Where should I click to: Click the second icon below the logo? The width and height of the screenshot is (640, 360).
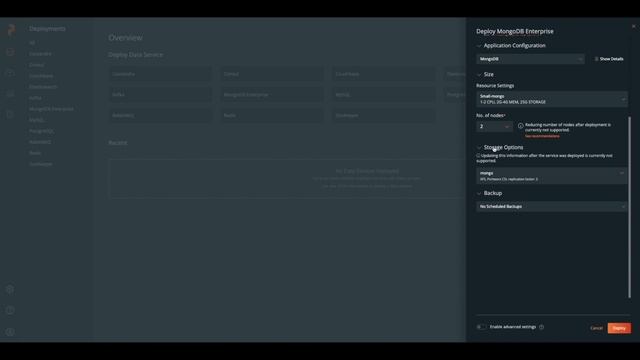(10, 73)
